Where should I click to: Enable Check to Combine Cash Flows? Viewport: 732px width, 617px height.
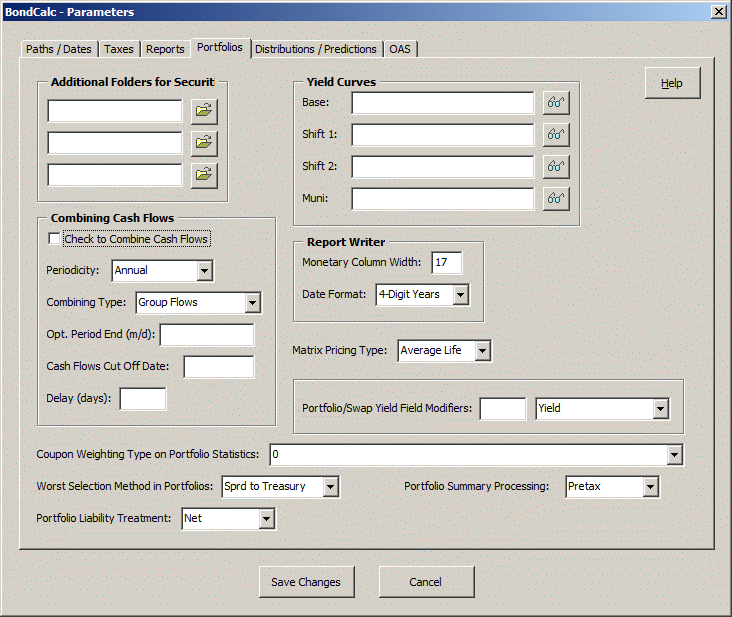[55, 239]
